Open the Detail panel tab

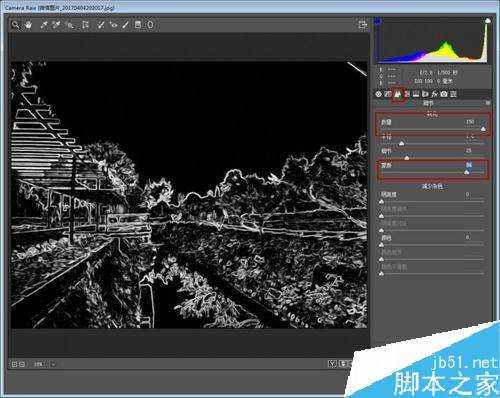(398, 94)
